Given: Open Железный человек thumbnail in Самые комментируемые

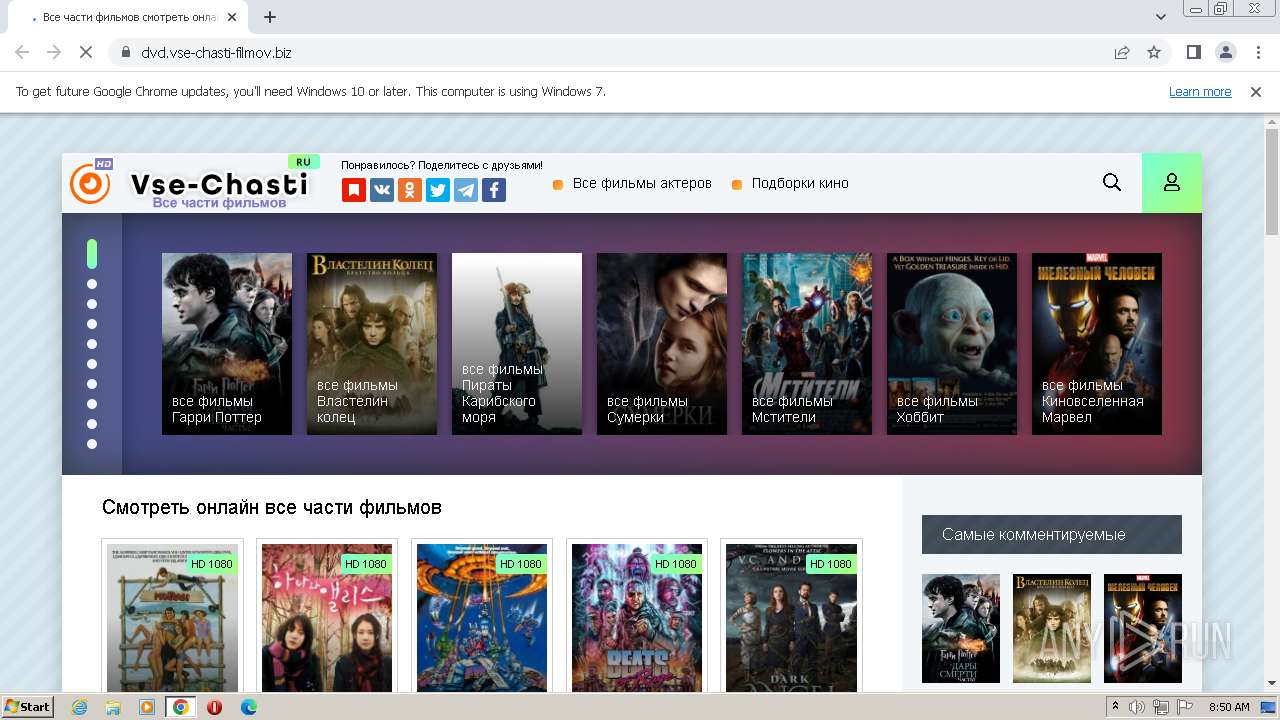Looking at the screenshot, I should pyautogui.click(x=1143, y=628).
